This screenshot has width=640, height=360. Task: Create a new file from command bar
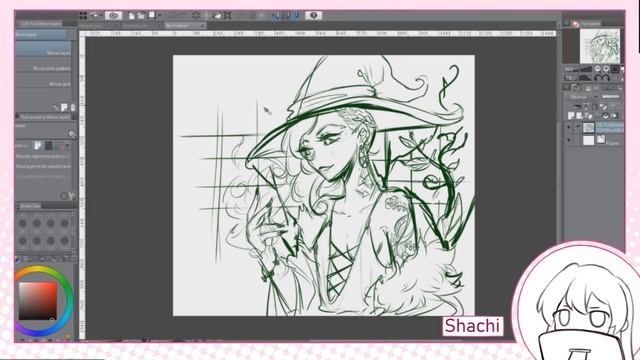pos(131,16)
